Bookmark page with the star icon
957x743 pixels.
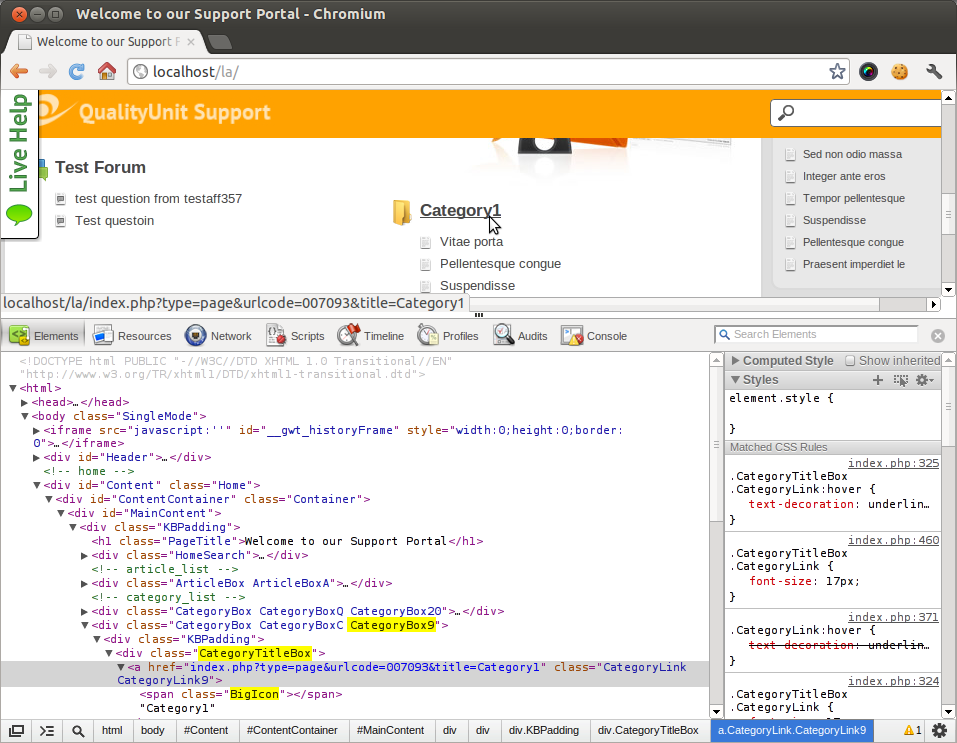tap(837, 72)
